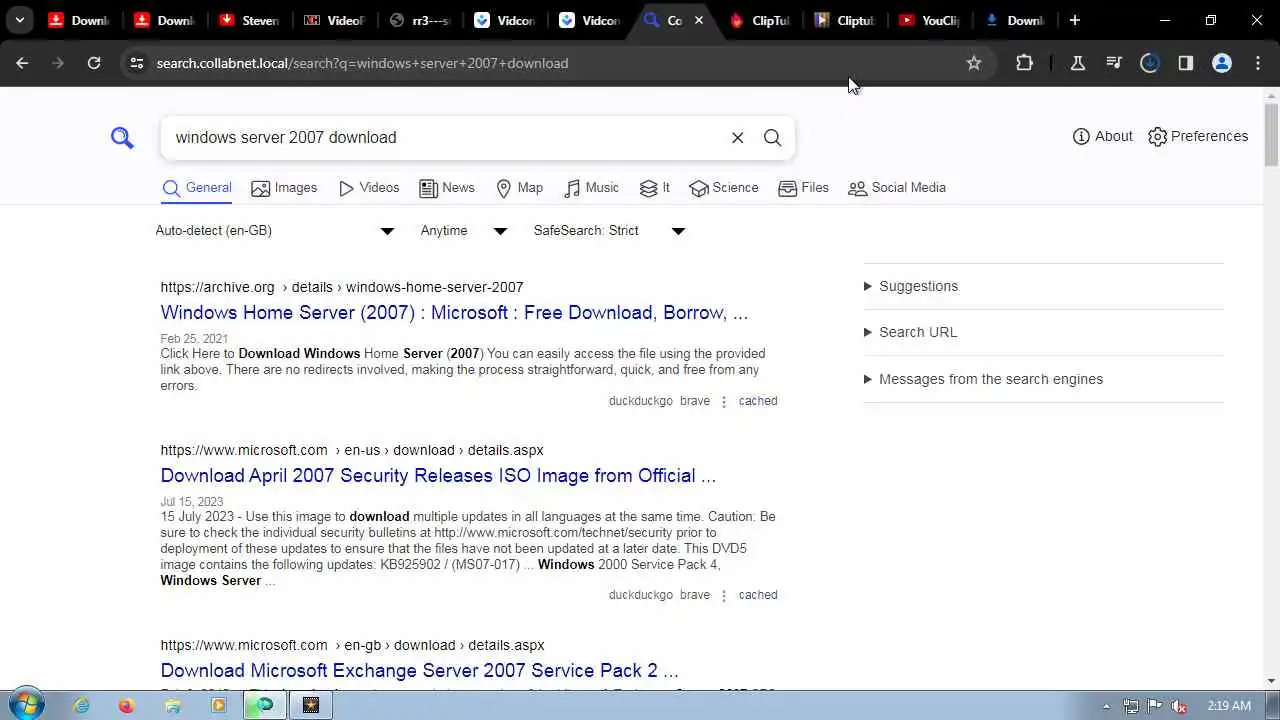The image size is (1280, 720).
Task: Switch to the VideoP browser tab
Action: tap(334, 20)
